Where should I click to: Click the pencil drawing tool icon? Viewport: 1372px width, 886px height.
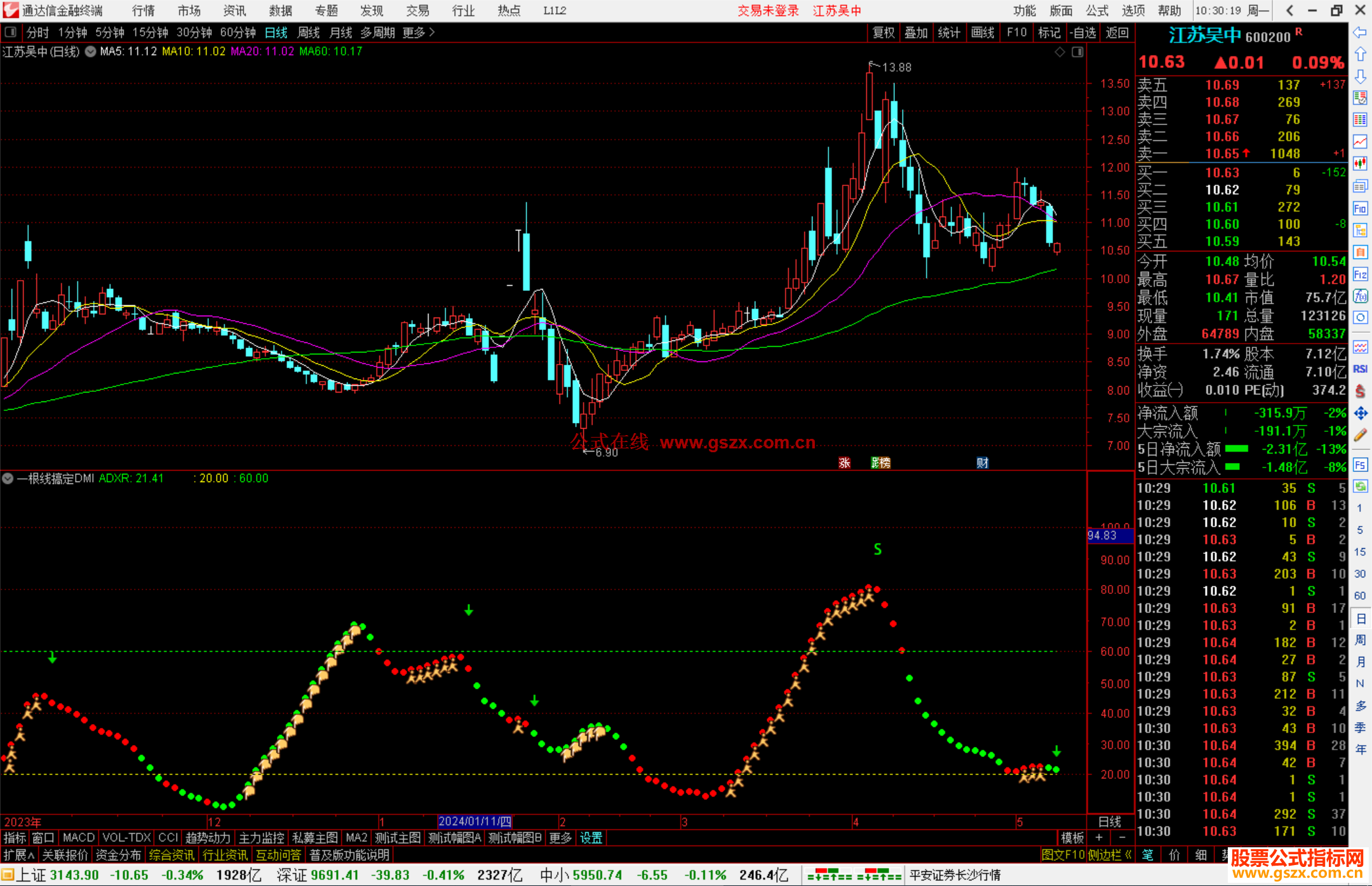pyautogui.click(x=1360, y=435)
